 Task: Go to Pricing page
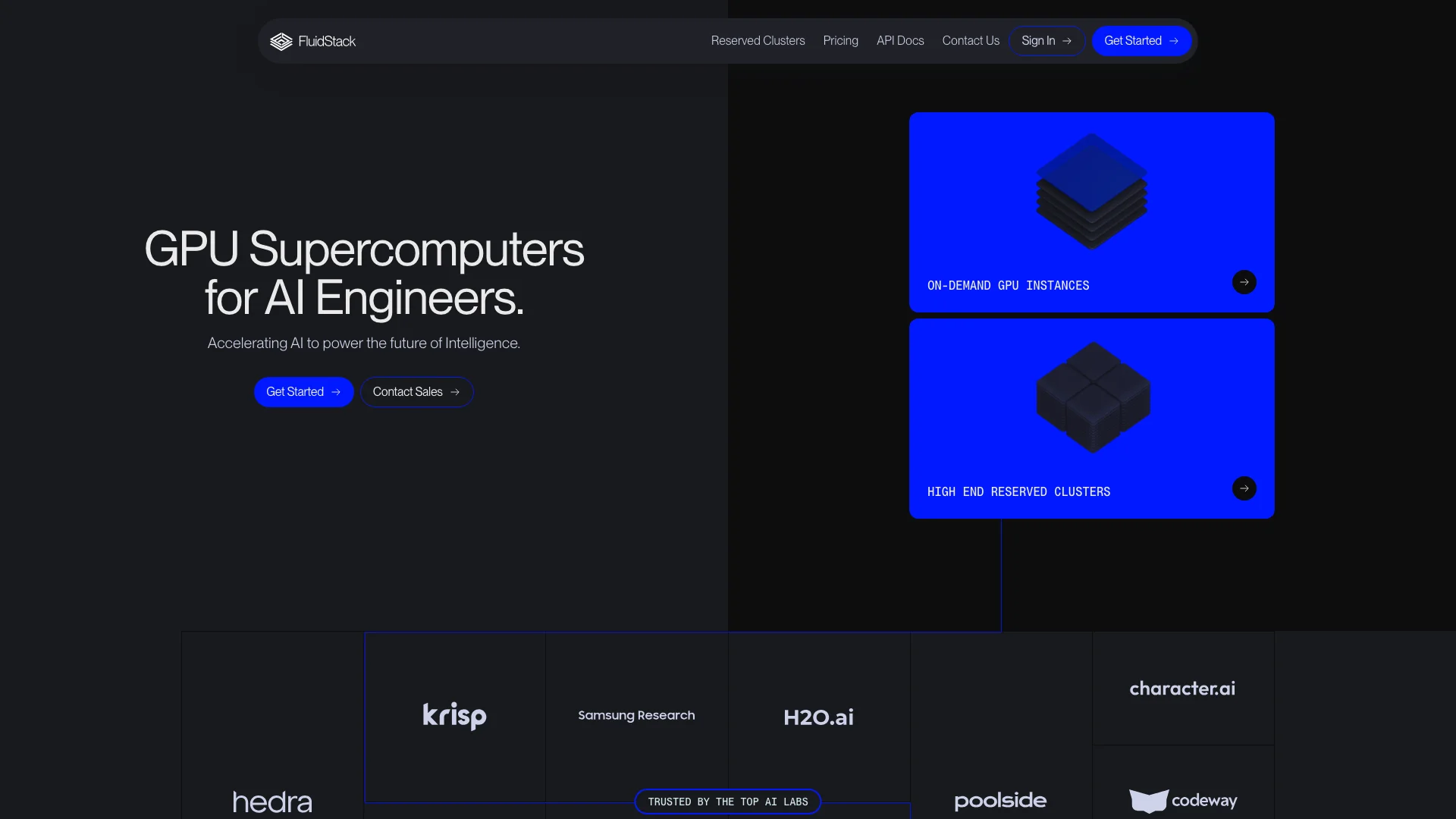(x=840, y=41)
